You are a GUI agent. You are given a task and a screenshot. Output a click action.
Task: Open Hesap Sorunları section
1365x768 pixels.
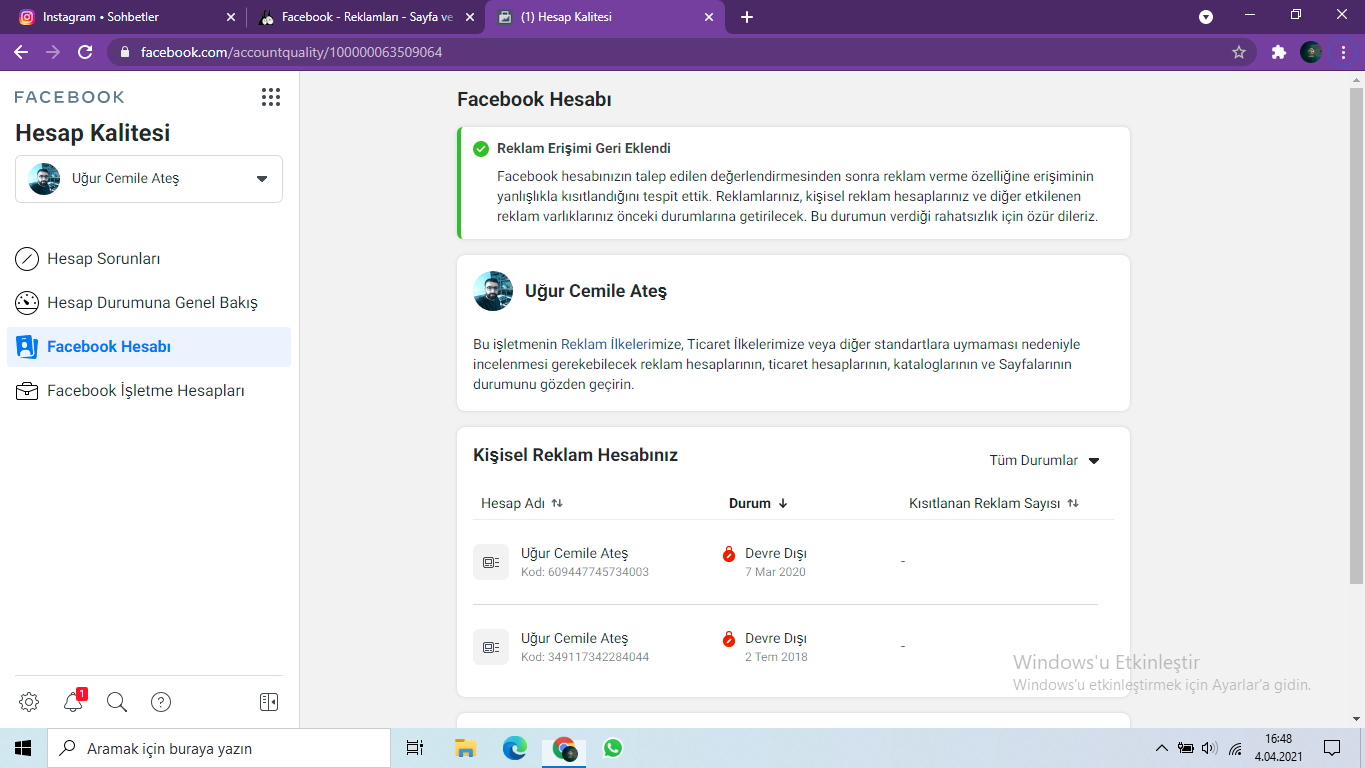tap(149, 259)
